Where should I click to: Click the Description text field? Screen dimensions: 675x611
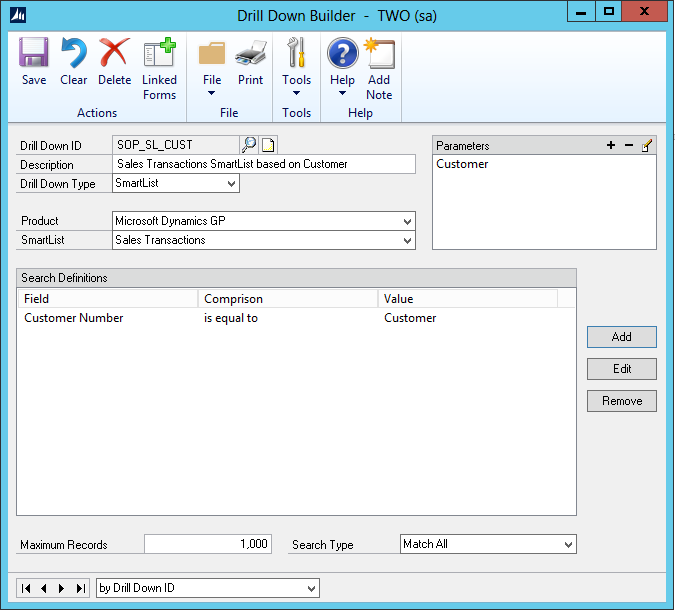(x=264, y=164)
